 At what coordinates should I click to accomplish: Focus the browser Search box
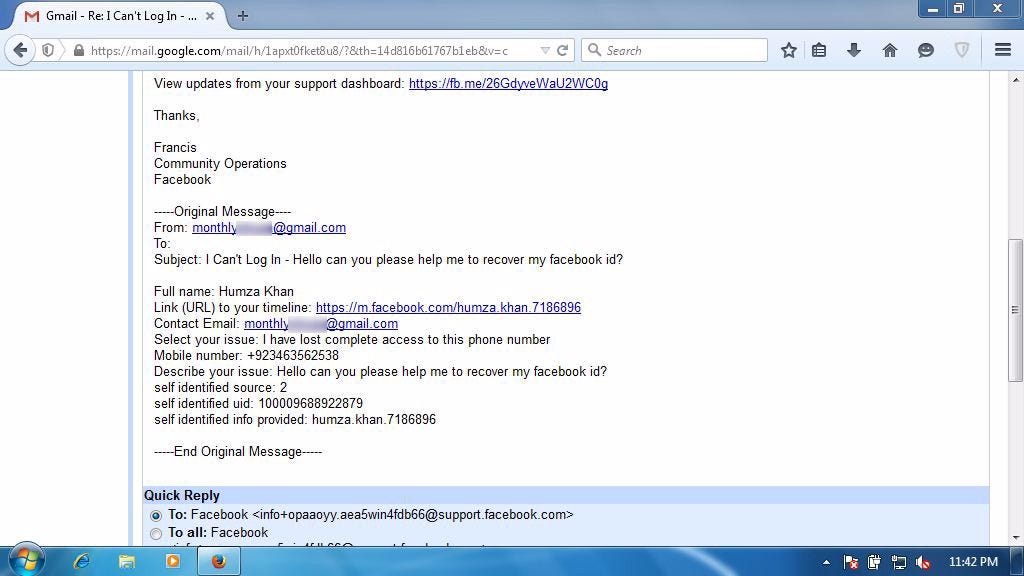pos(674,50)
